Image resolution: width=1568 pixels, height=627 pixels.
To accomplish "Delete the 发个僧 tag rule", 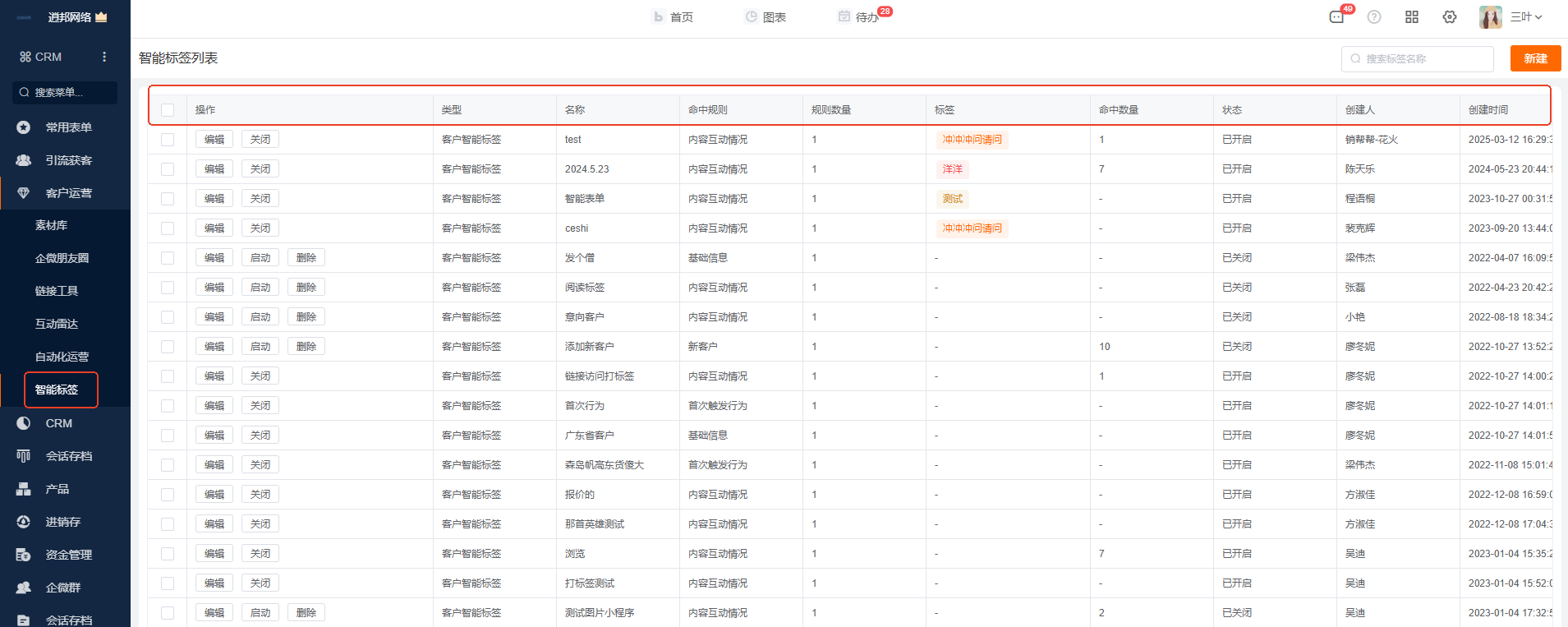I will (306, 258).
